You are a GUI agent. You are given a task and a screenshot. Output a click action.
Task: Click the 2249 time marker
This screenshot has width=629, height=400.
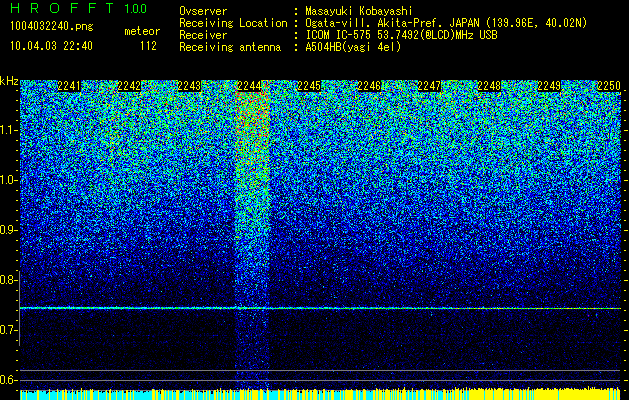tap(549, 86)
